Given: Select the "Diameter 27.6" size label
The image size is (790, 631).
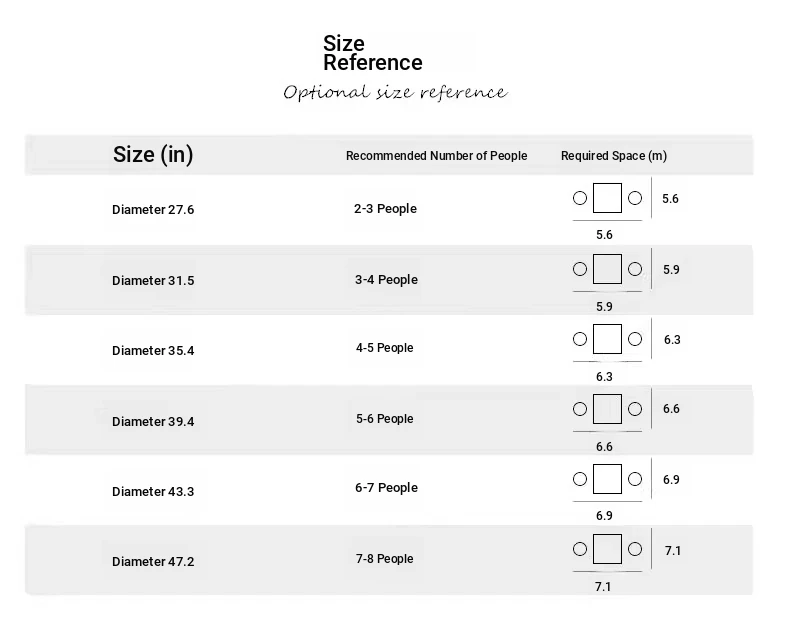Looking at the screenshot, I should [x=153, y=210].
